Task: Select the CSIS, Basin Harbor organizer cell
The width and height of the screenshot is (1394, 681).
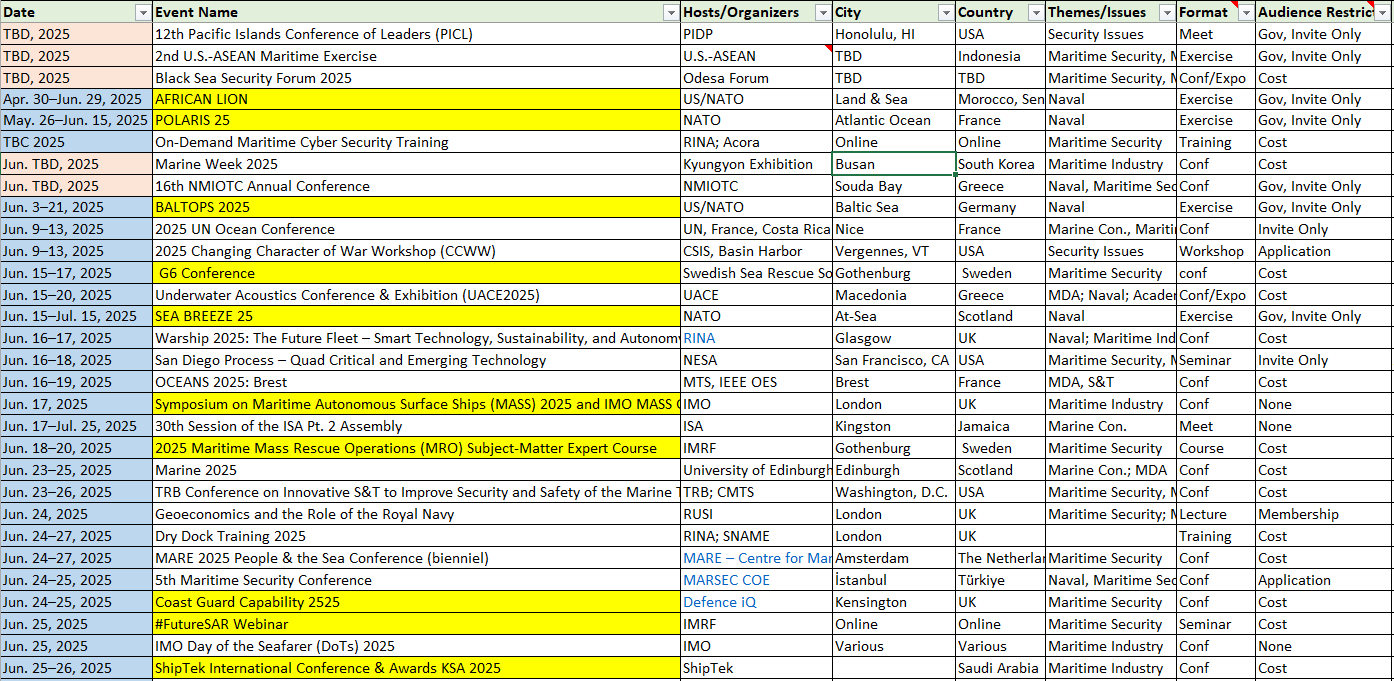Action: click(757, 251)
